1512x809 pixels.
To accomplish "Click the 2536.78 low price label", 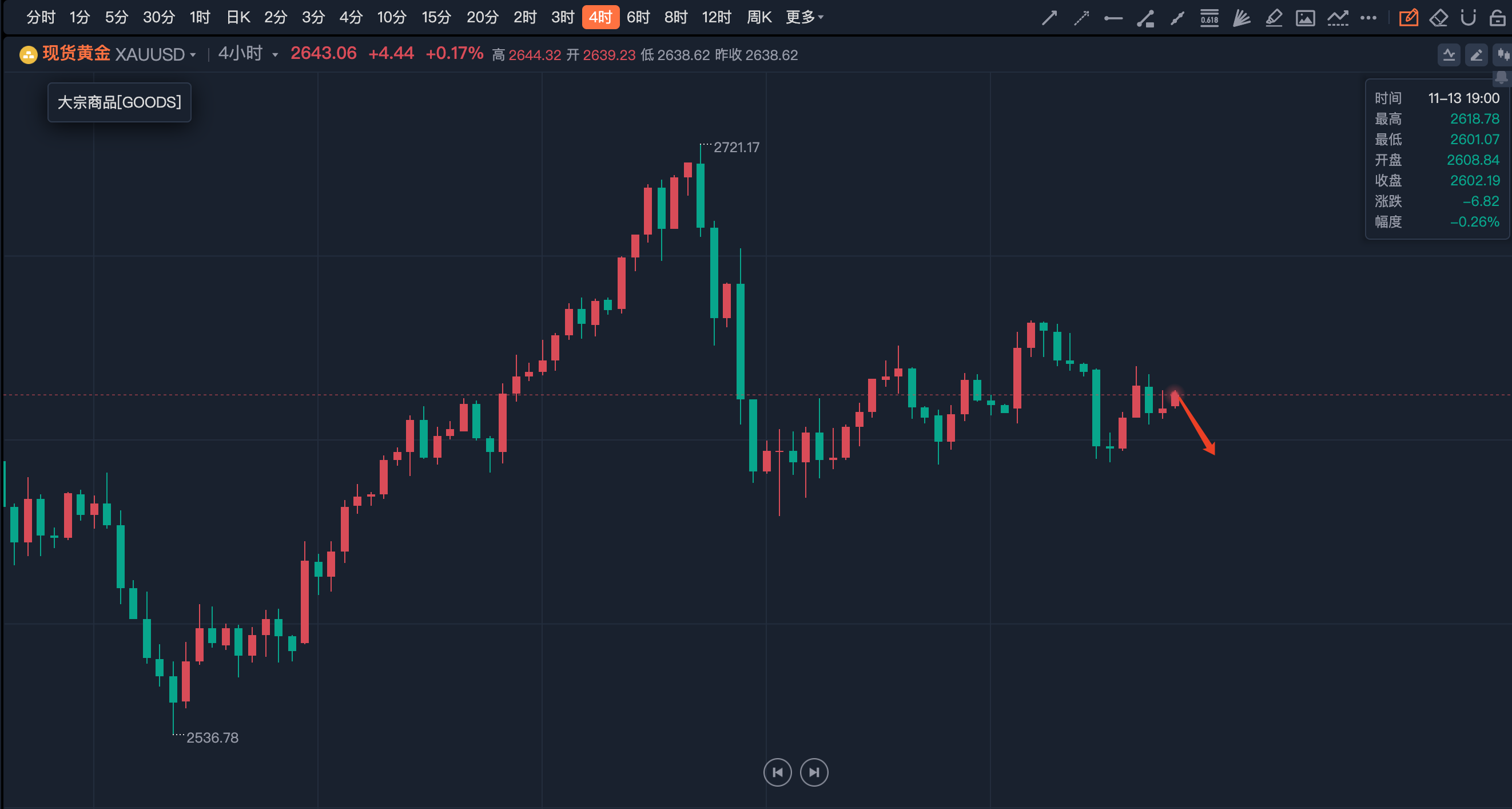I will pyautogui.click(x=212, y=738).
